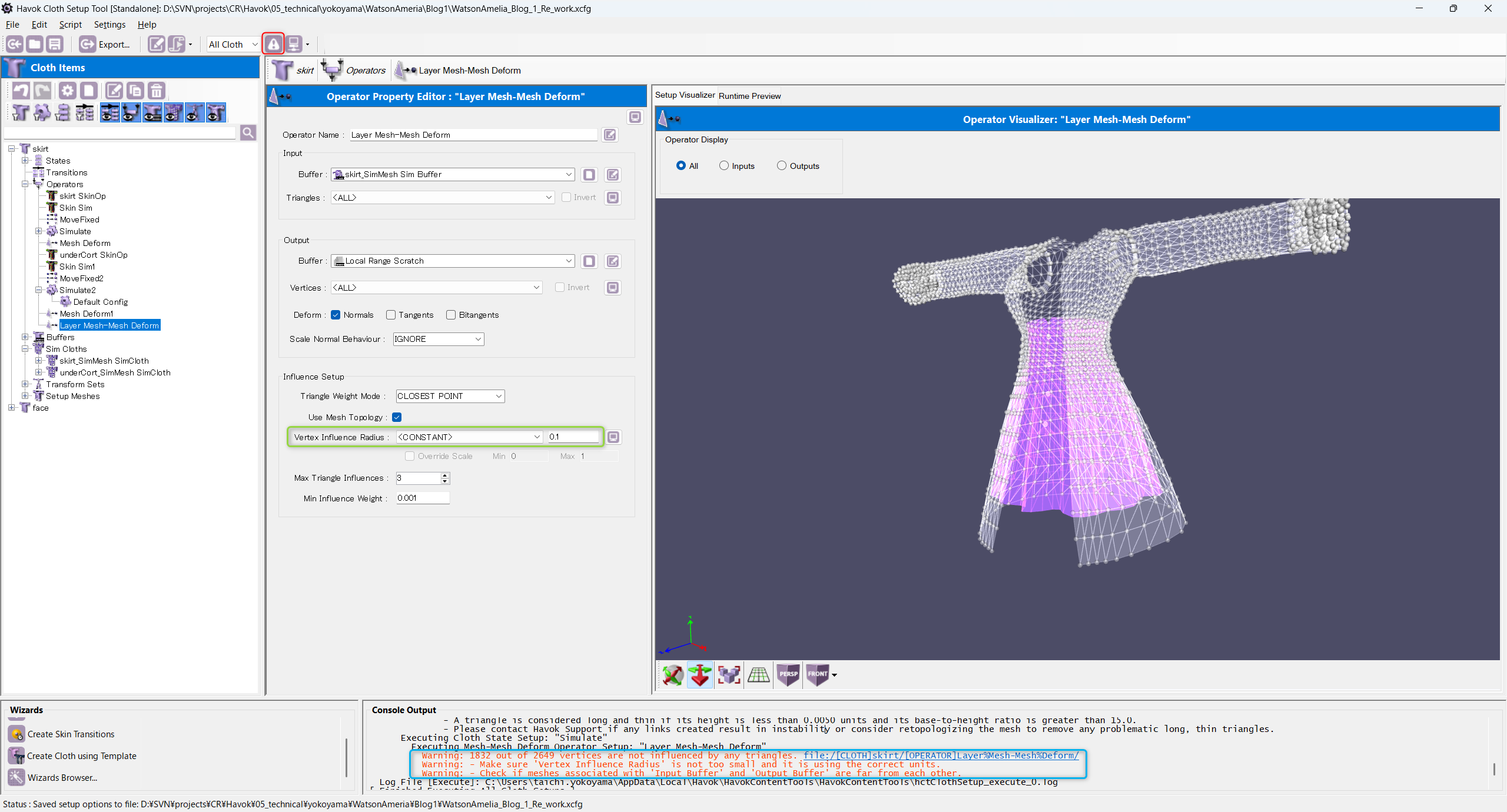Toggle the transitions visibility eye icon

109,112
